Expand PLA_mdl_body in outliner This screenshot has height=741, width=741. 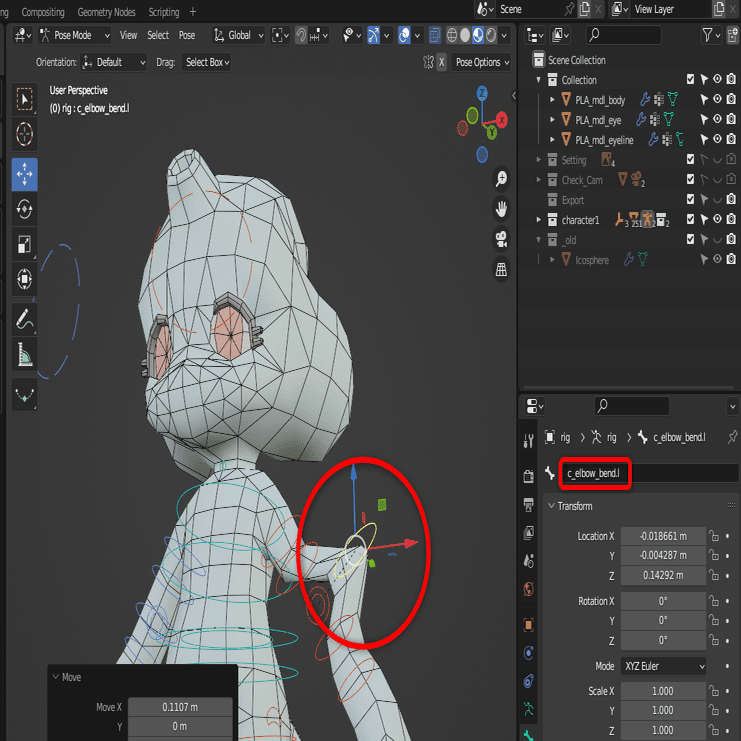click(552, 99)
